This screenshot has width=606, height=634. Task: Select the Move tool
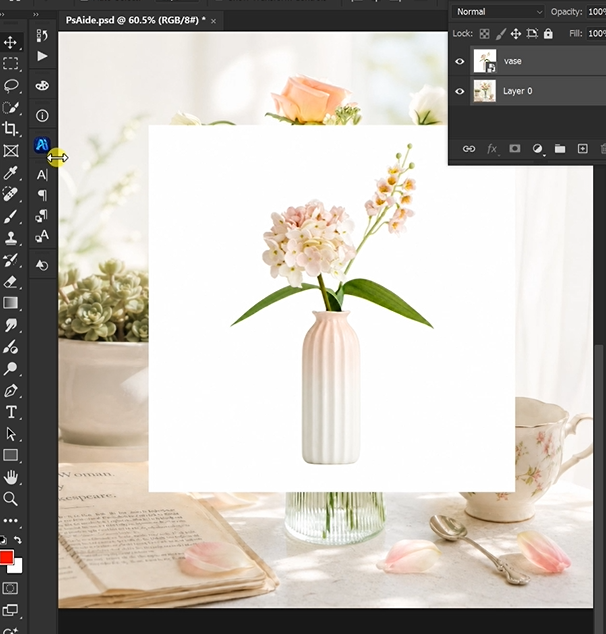pos(11,42)
